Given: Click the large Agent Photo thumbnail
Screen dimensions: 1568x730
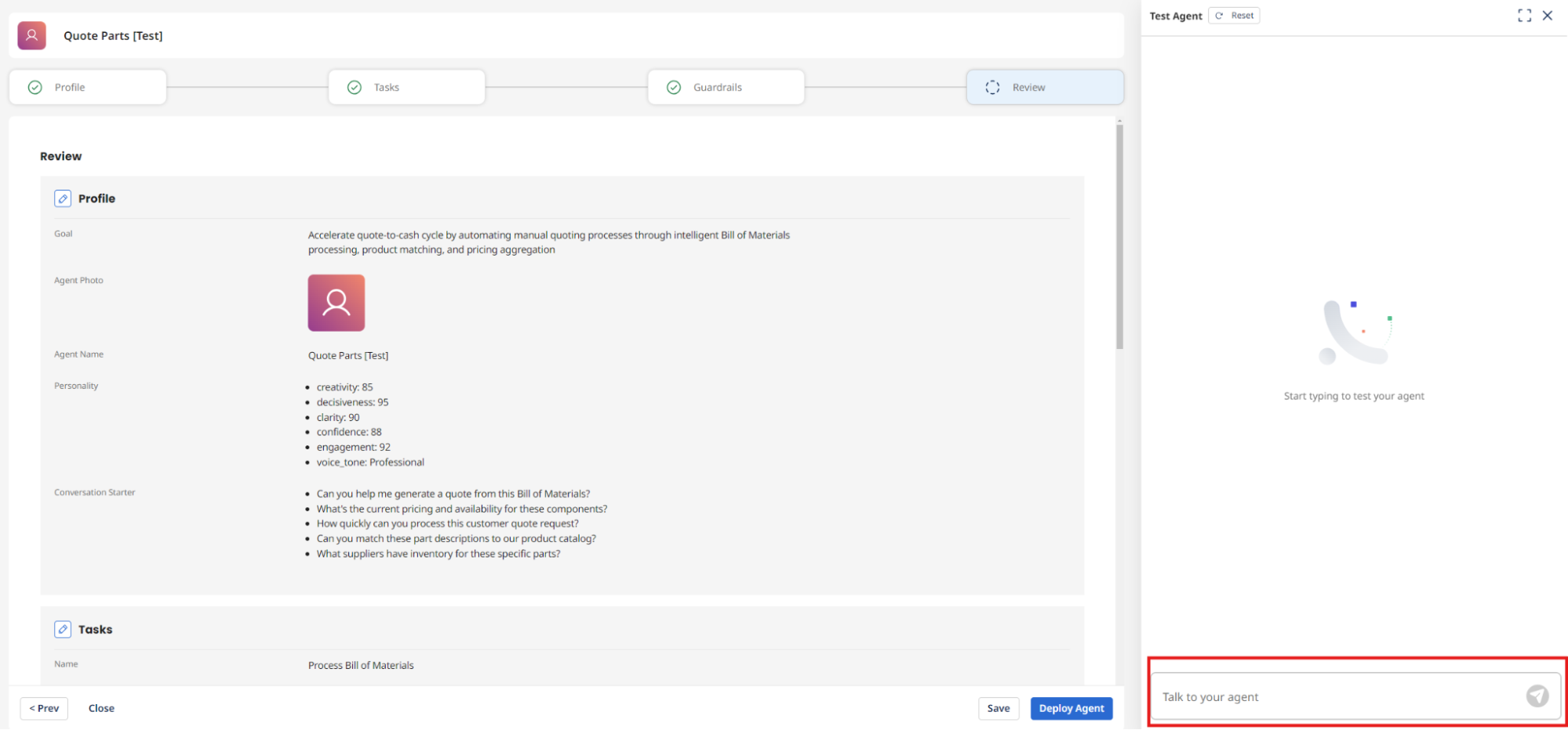Looking at the screenshot, I should pos(337,303).
